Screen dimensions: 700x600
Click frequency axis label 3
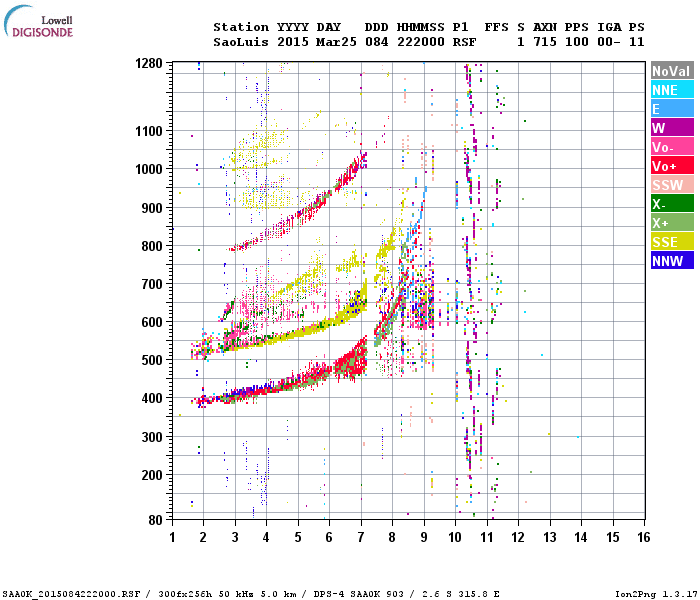point(235,537)
